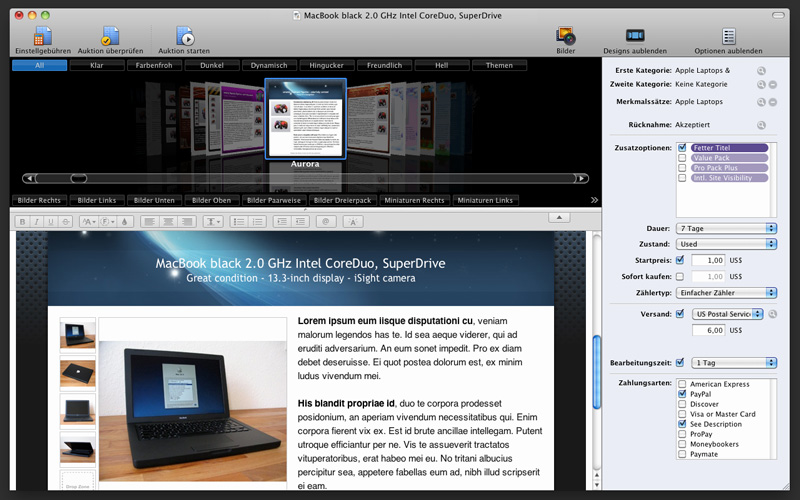
Task: Choose Miniaturen Rechts layout button
Action: click(414, 201)
